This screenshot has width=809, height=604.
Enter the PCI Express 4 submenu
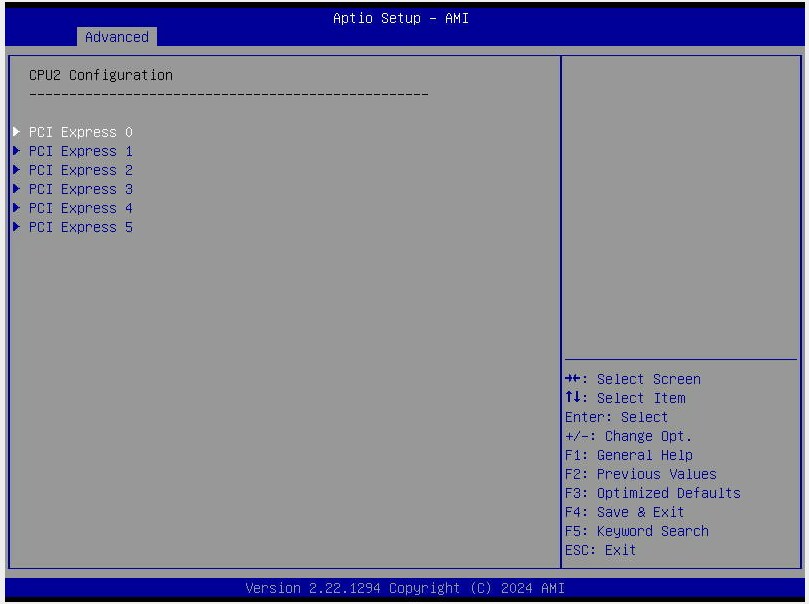(x=80, y=207)
